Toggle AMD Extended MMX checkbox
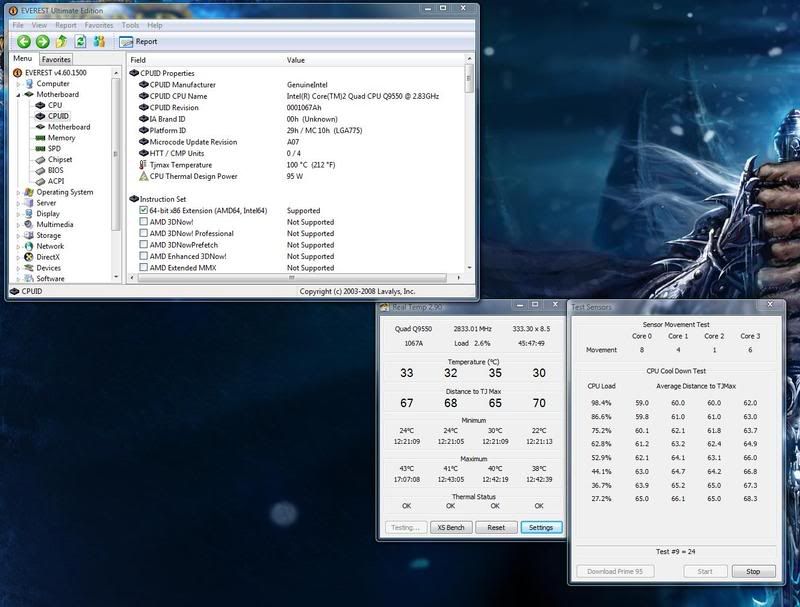Screen dimensions: 800x607 pos(143,267)
